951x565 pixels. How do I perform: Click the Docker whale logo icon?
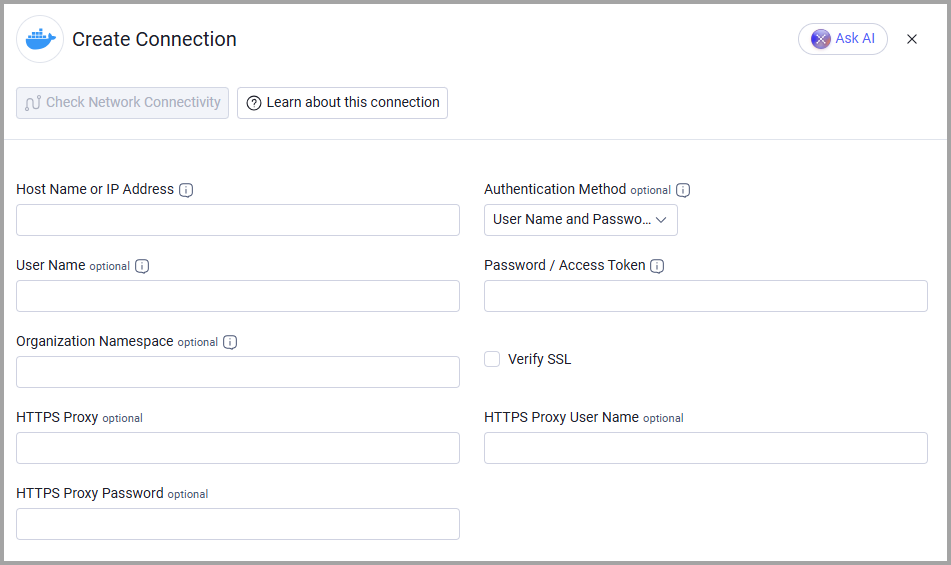point(40,39)
